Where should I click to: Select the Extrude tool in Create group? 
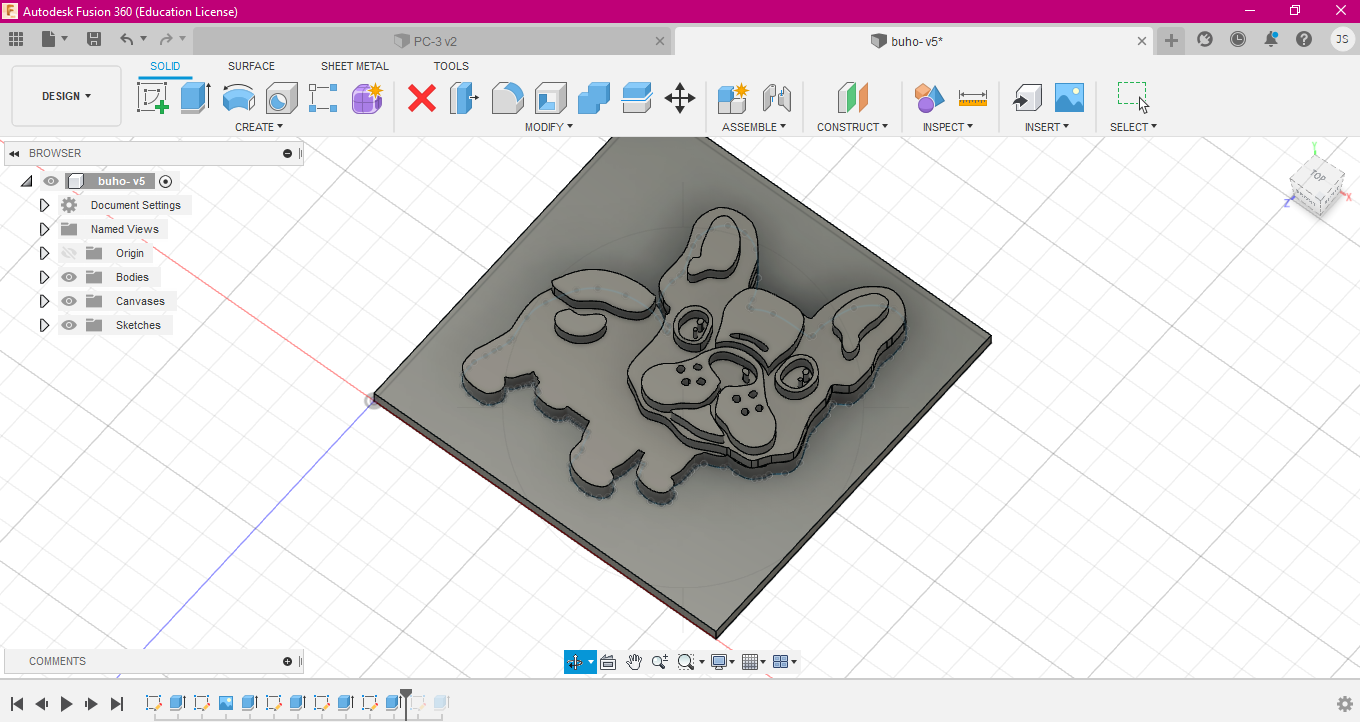point(195,98)
